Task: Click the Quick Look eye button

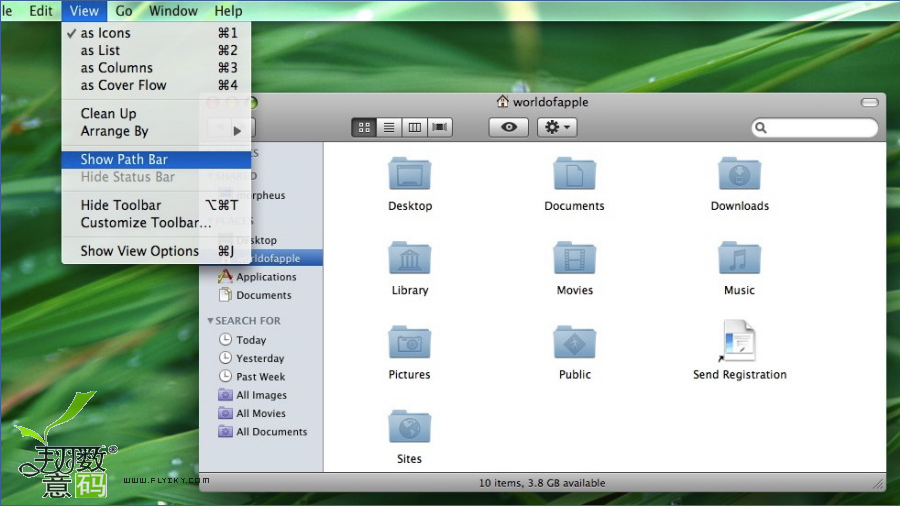Action: [x=509, y=127]
